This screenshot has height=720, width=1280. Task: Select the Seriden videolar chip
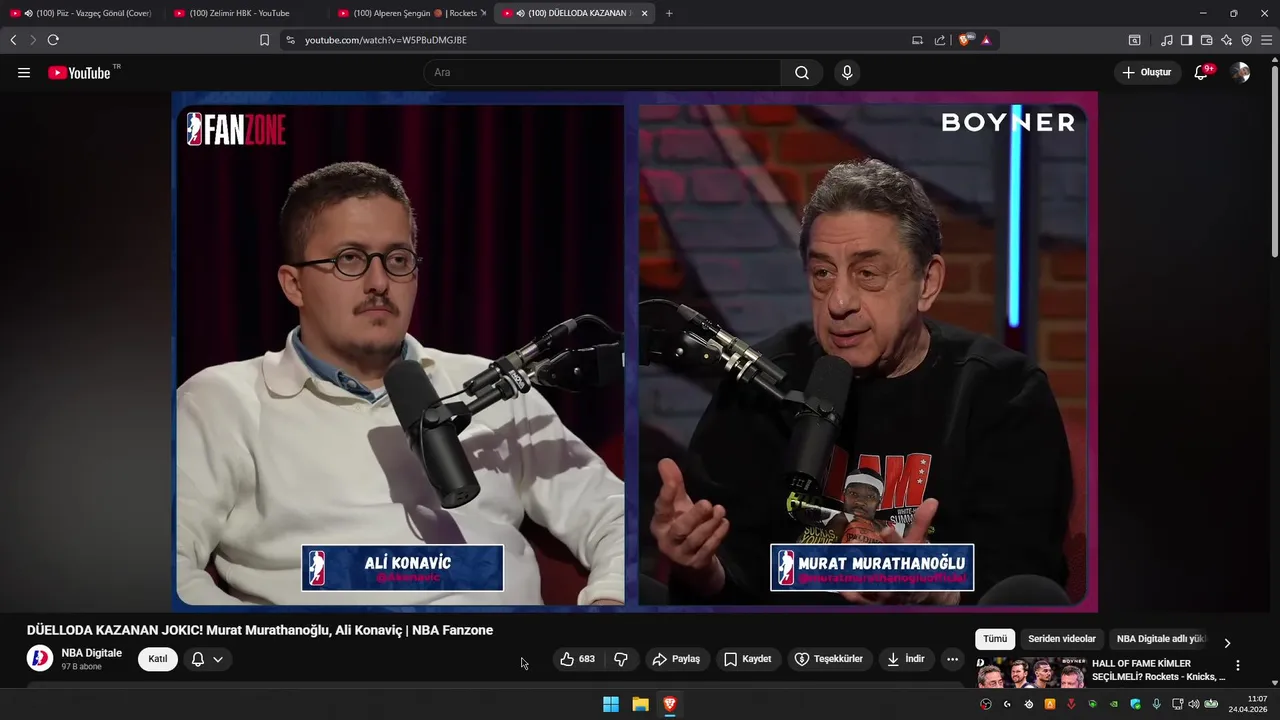[1062, 639]
